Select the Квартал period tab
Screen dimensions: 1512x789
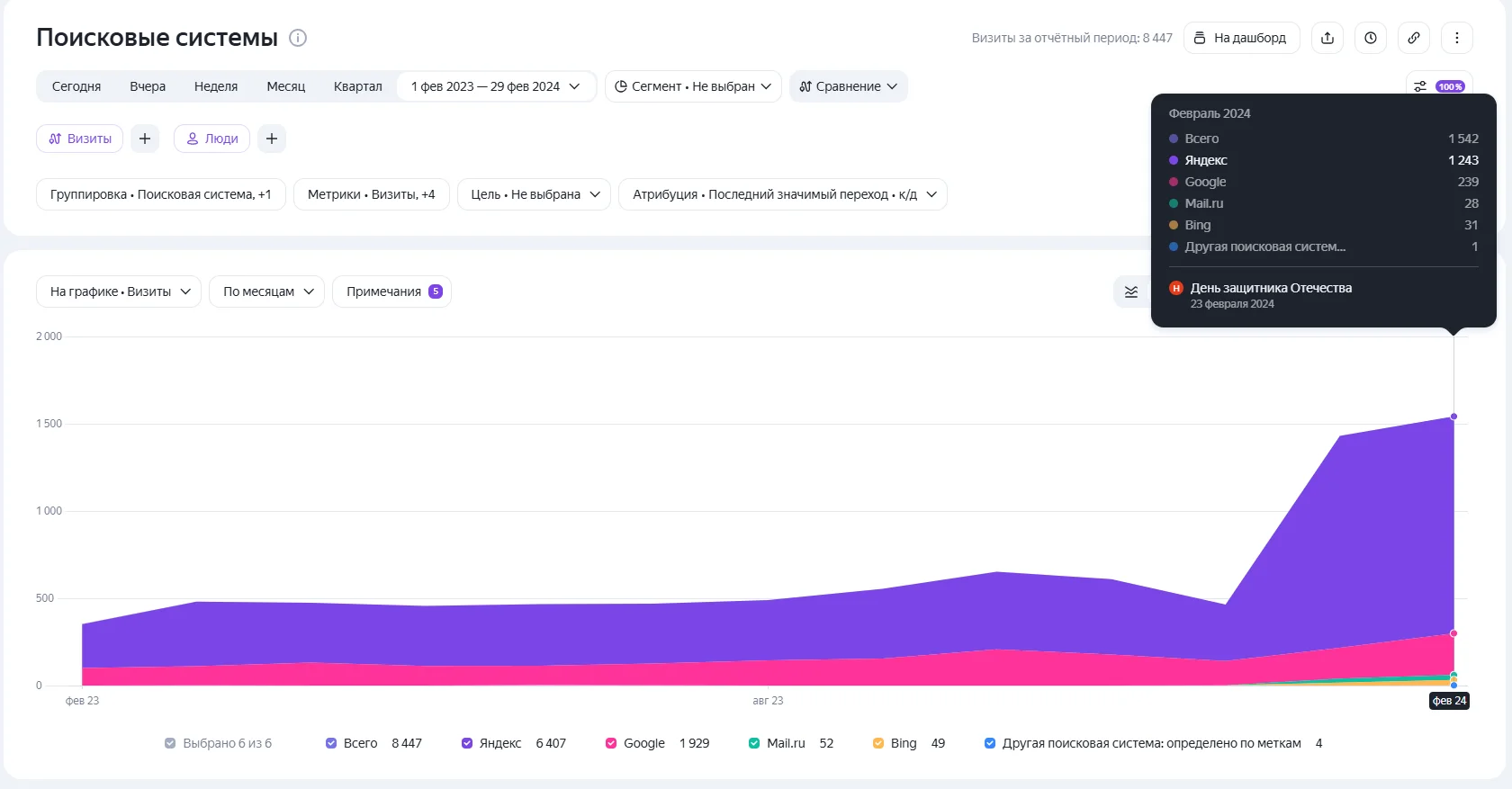(358, 86)
